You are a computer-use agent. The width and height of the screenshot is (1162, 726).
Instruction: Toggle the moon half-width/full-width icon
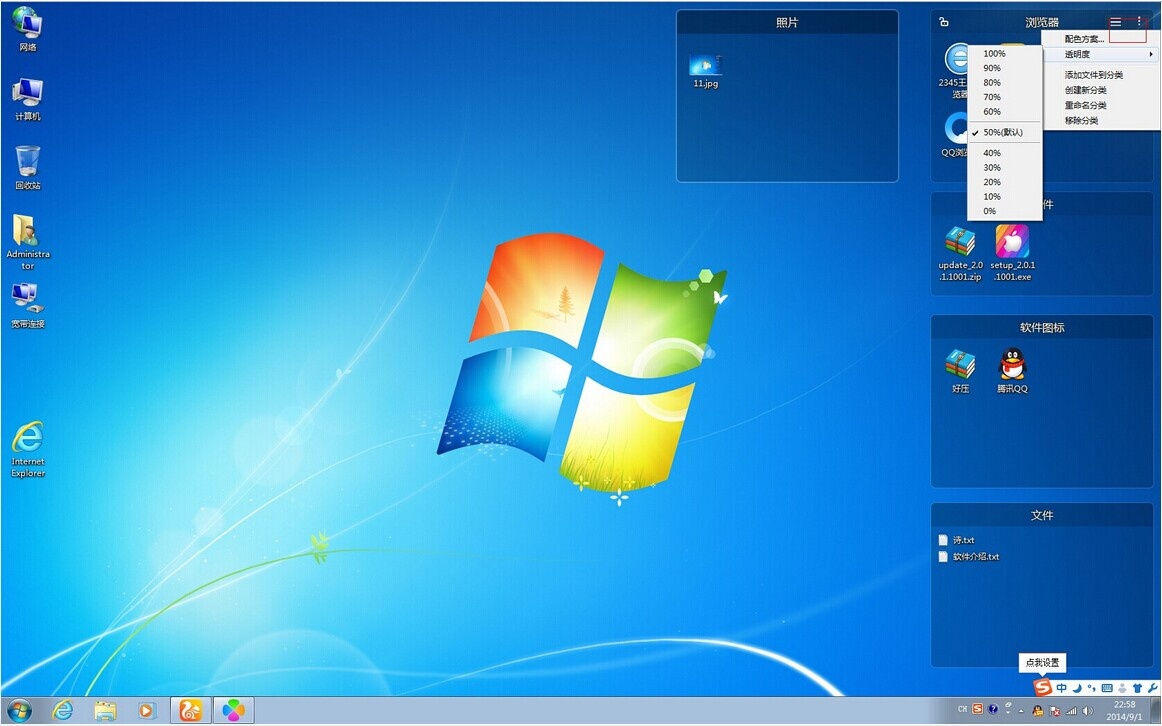point(1077,688)
